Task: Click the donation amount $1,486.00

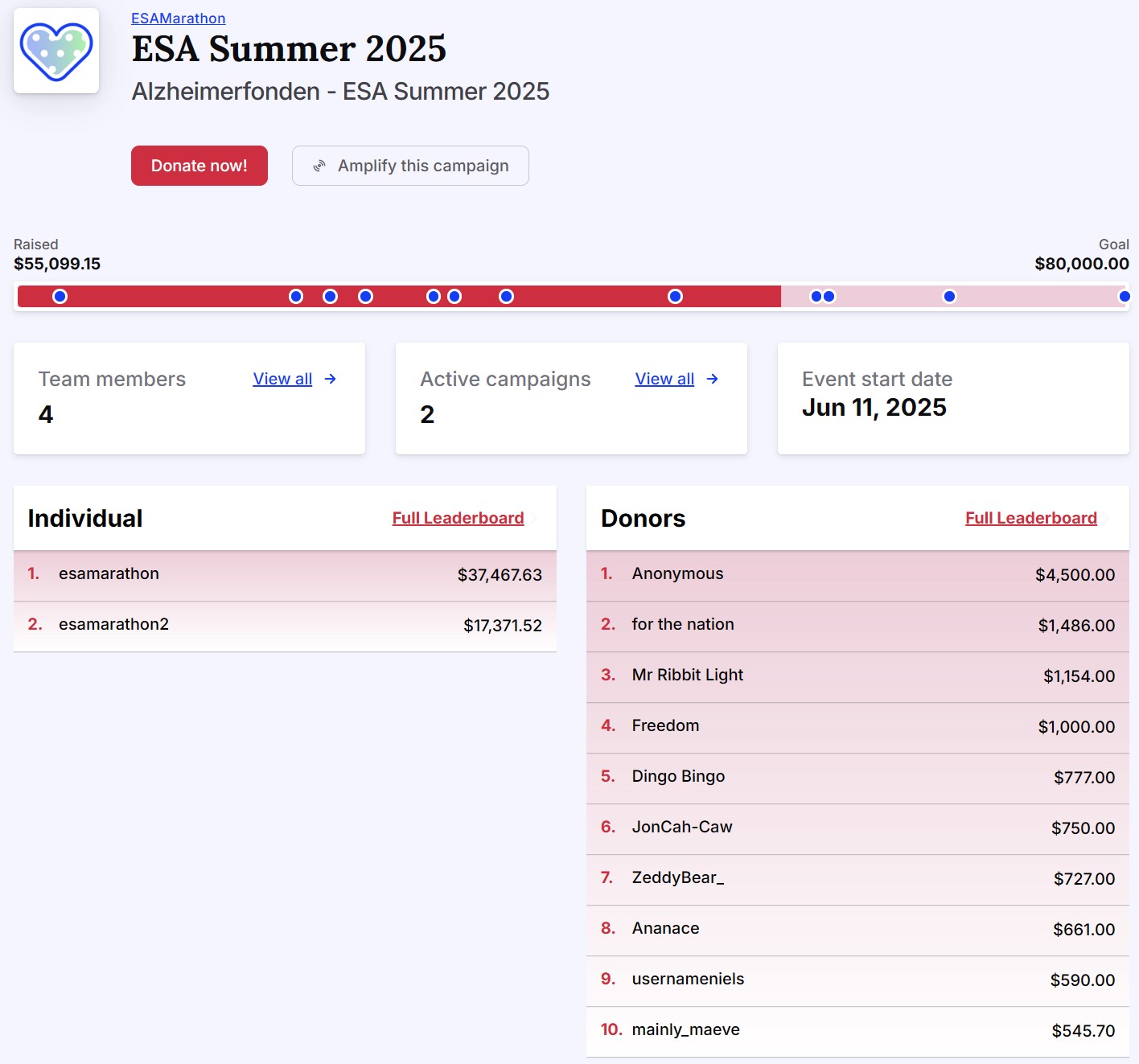Action: [1077, 626]
